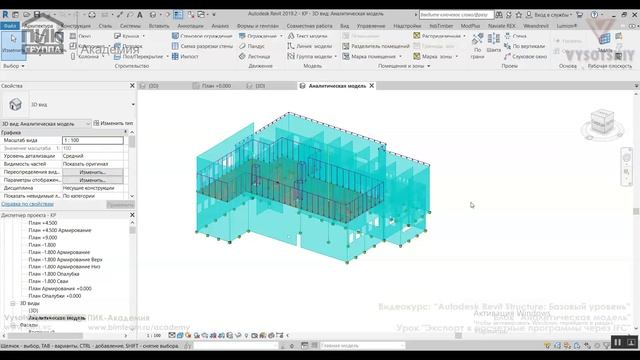This screenshot has width=640, height=360.
Task: Open the Roof (Крыша) tool dropdown arrow
Action: pyautogui.click(x=144, y=36)
